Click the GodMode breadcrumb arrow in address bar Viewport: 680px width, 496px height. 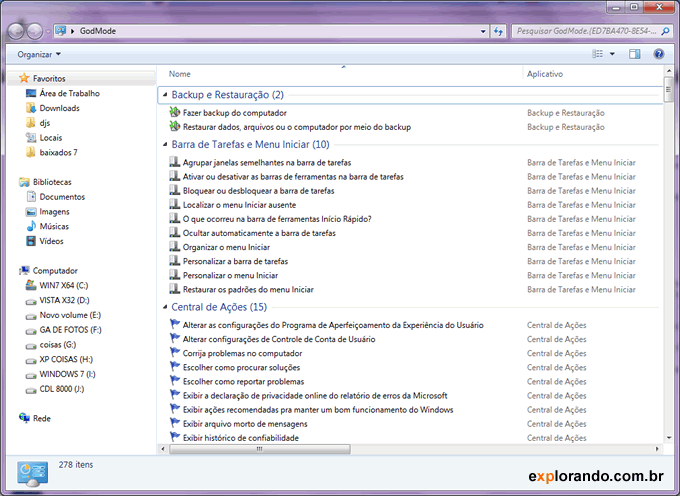[72, 31]
